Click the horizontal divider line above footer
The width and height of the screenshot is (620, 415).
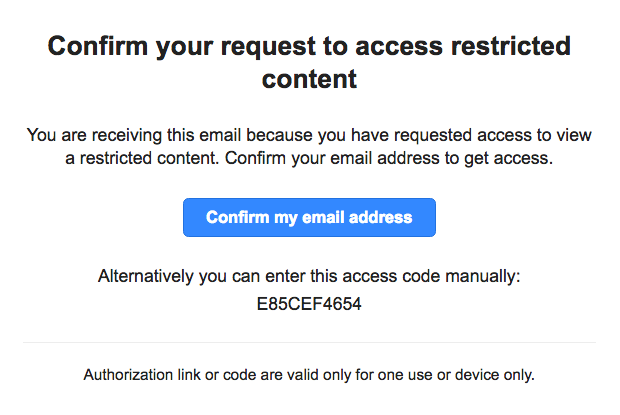[x=309, y=342]
